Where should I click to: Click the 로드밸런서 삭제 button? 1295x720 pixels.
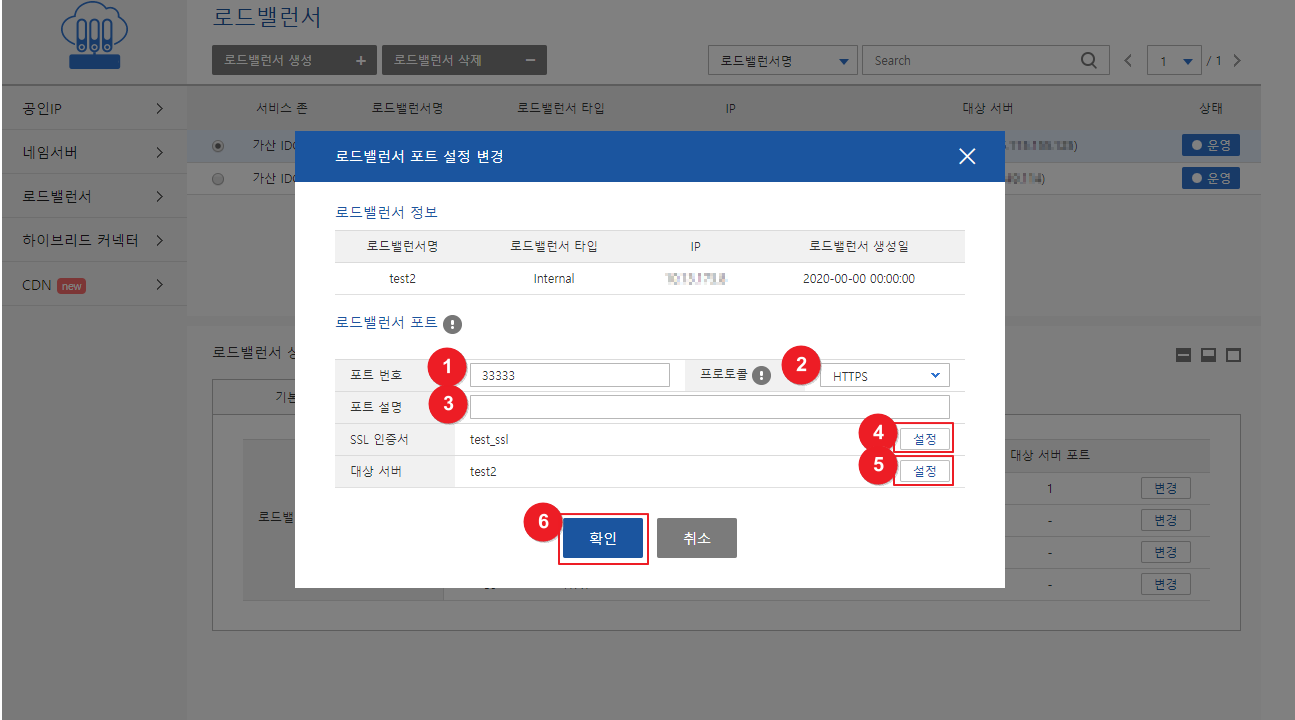coord(464,60)
